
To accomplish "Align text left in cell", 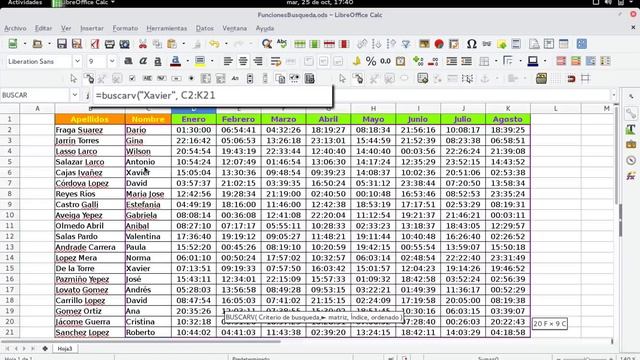I will coord(228,61).
